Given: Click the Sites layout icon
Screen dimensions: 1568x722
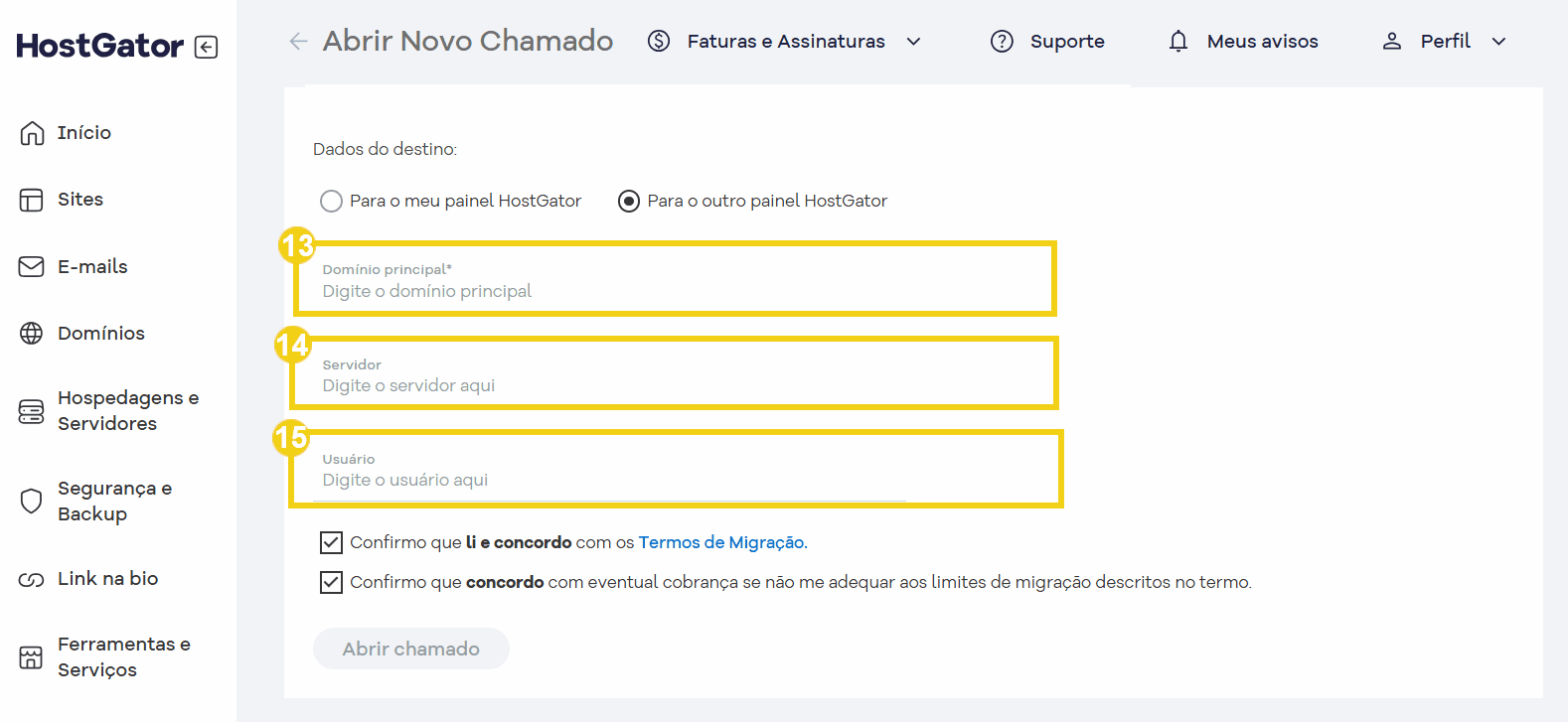Looking at the screenshot, I should click(32, 200).
